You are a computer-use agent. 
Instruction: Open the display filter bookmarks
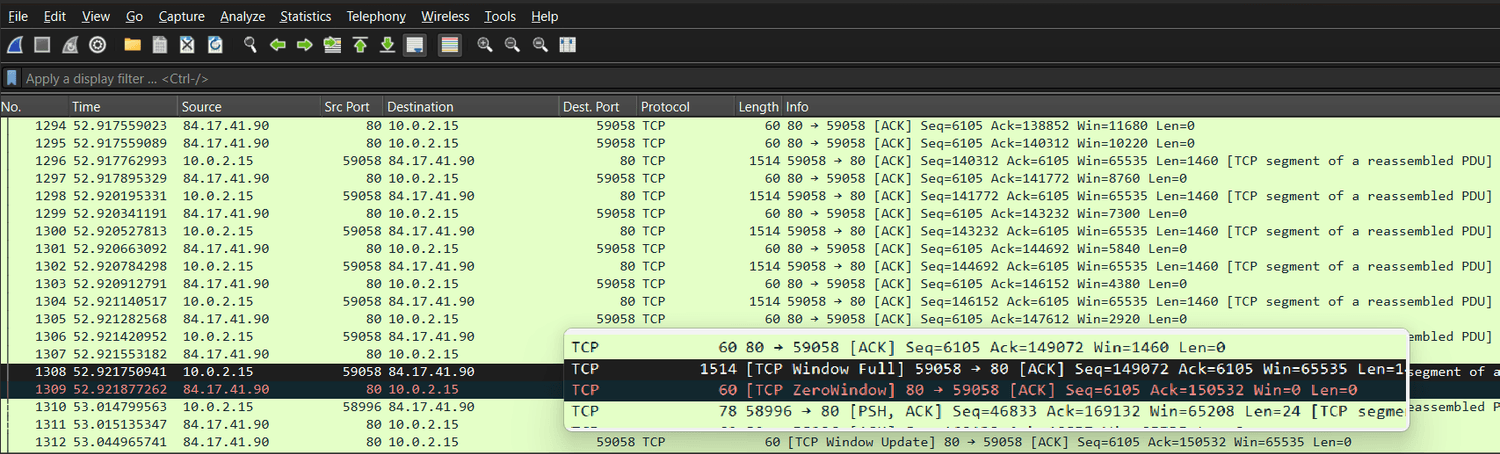tap(12, 78)
